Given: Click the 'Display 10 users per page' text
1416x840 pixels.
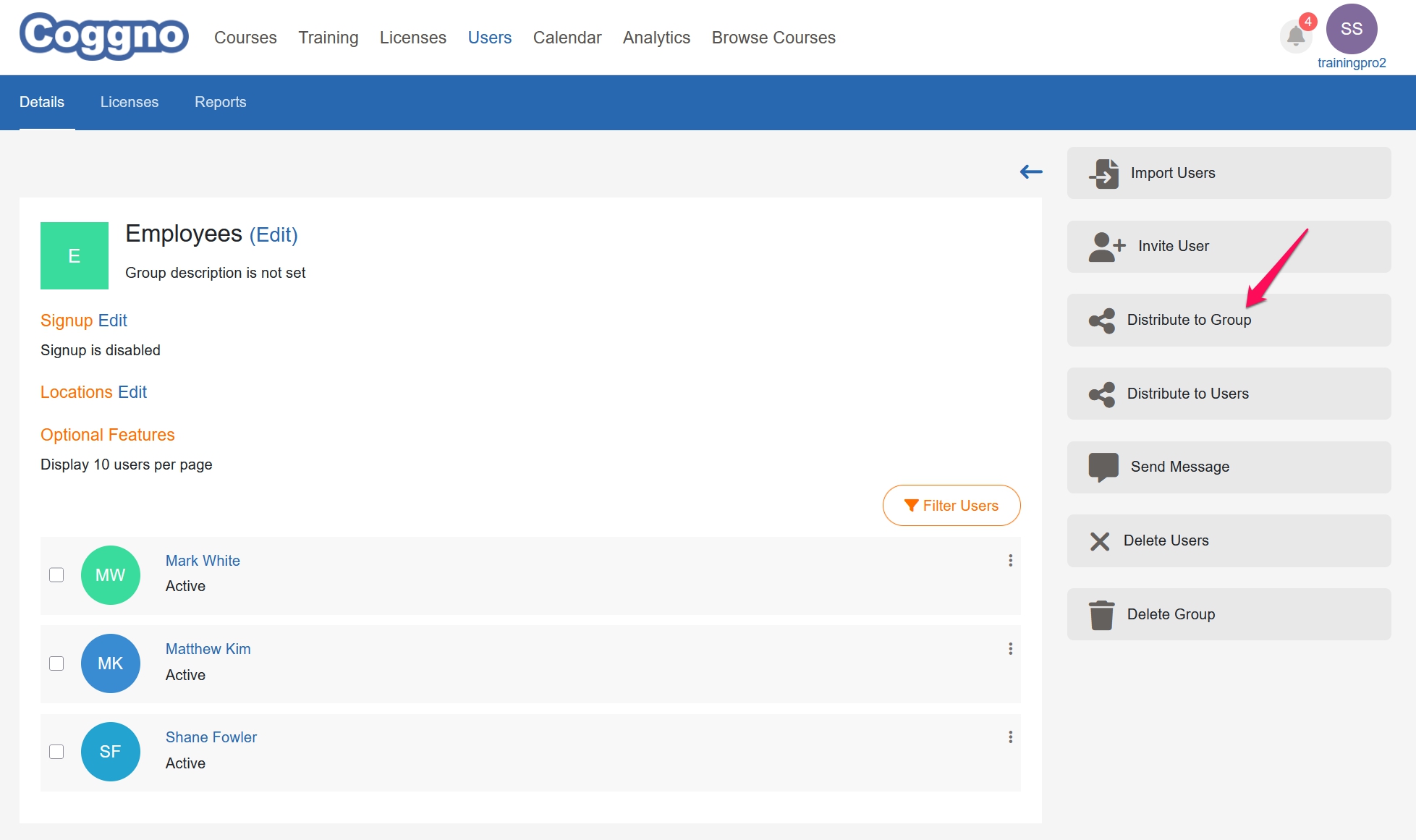Looking at the screenshot, I should (127, 464).
